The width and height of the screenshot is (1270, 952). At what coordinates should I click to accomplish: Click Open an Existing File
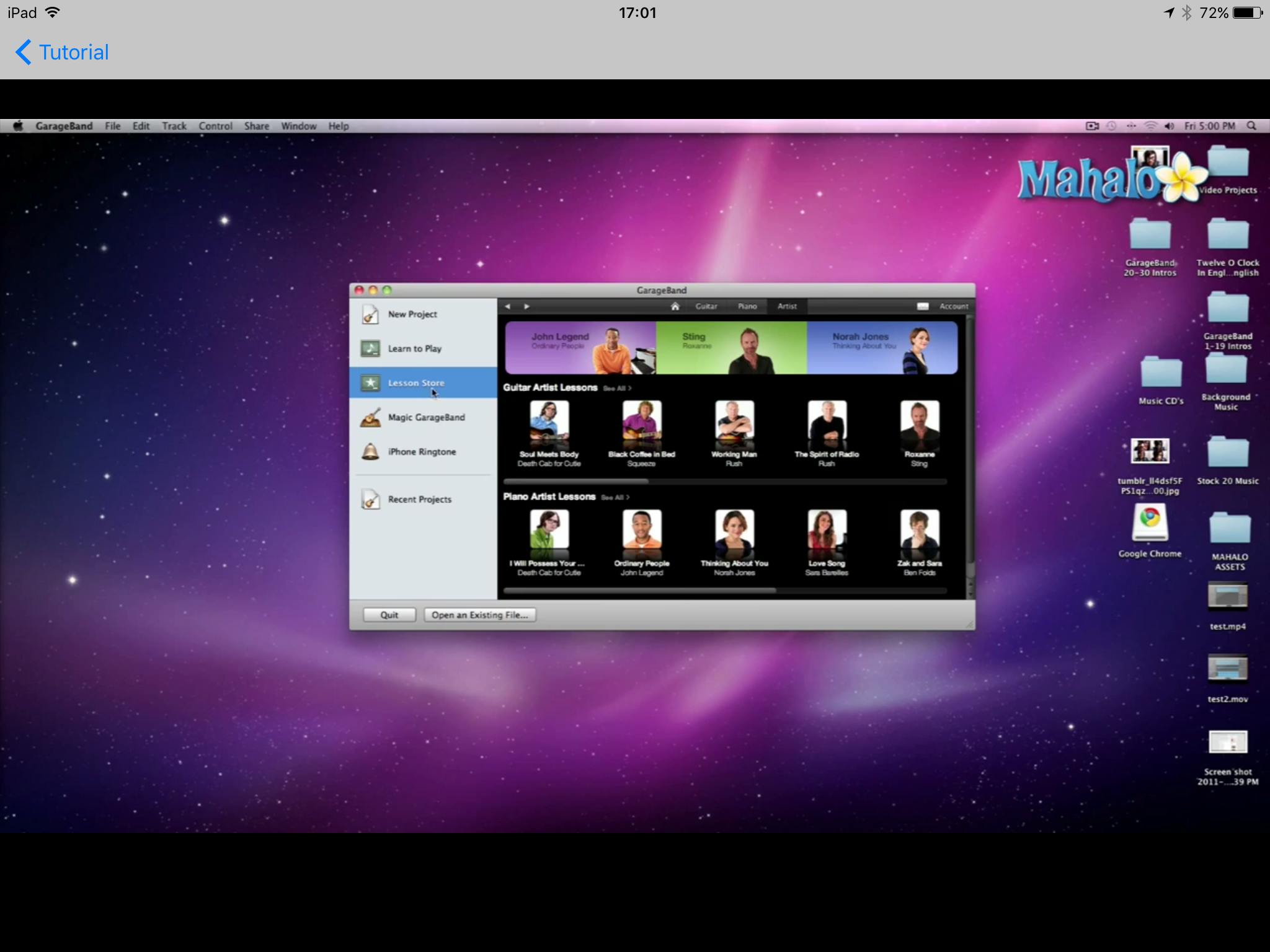[x=479, y=615]
